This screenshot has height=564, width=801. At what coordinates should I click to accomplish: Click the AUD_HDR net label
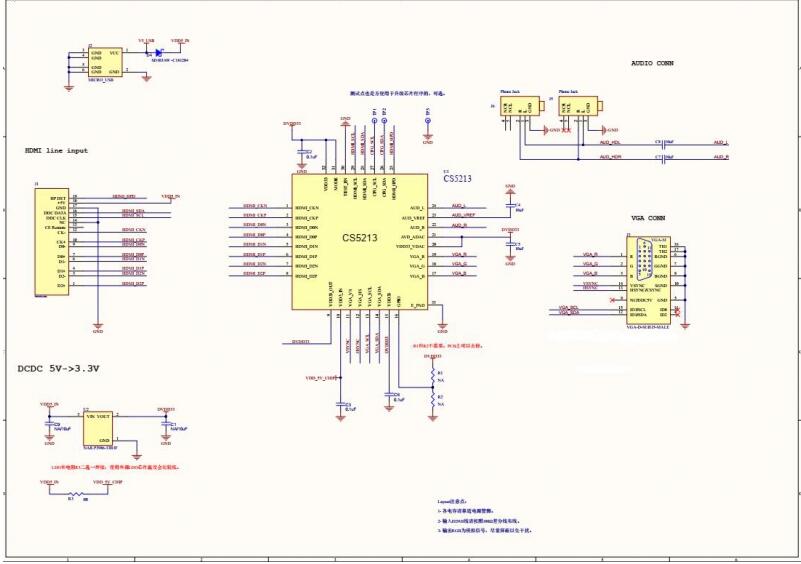click(610, 157)
